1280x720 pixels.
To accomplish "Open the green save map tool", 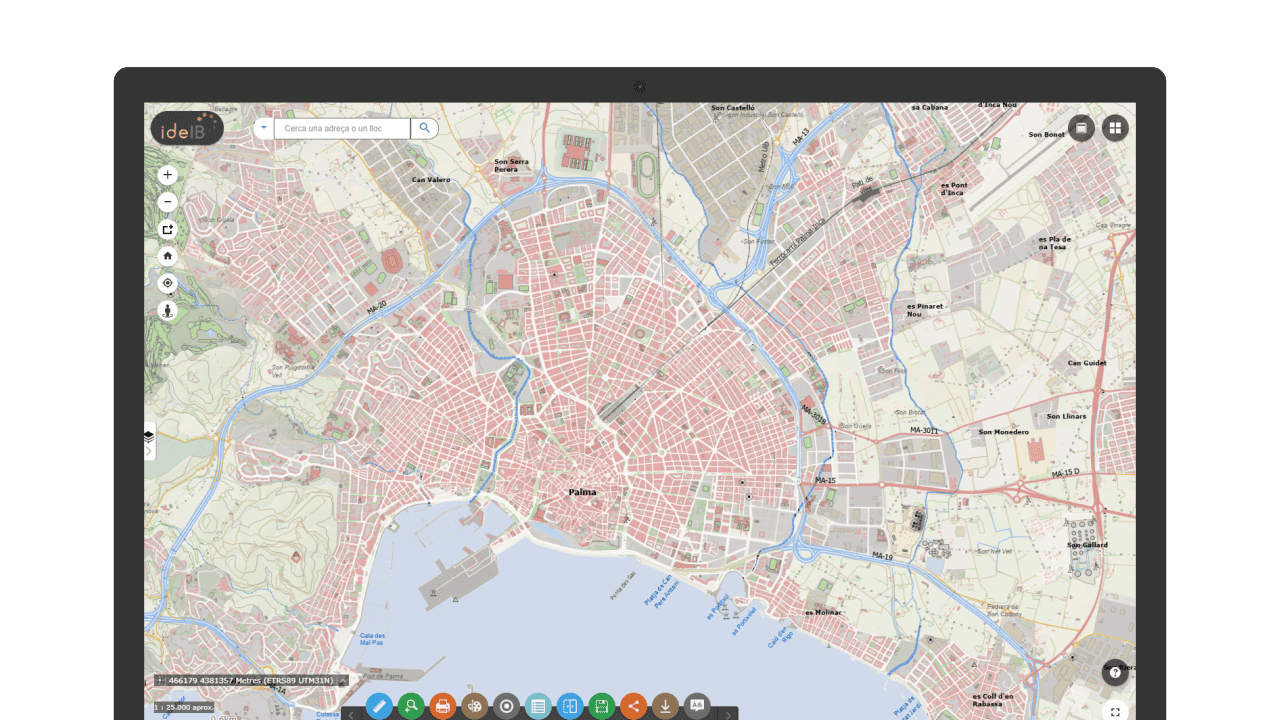I will 601,706.
